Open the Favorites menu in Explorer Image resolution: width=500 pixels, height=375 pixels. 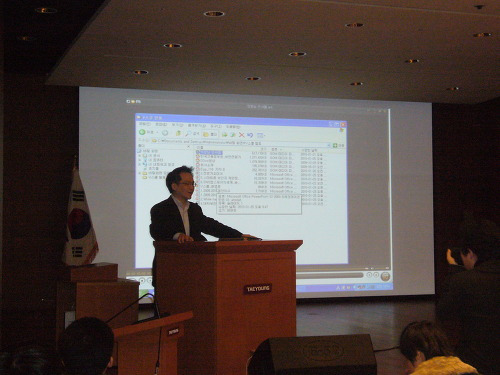click(197, 125)
